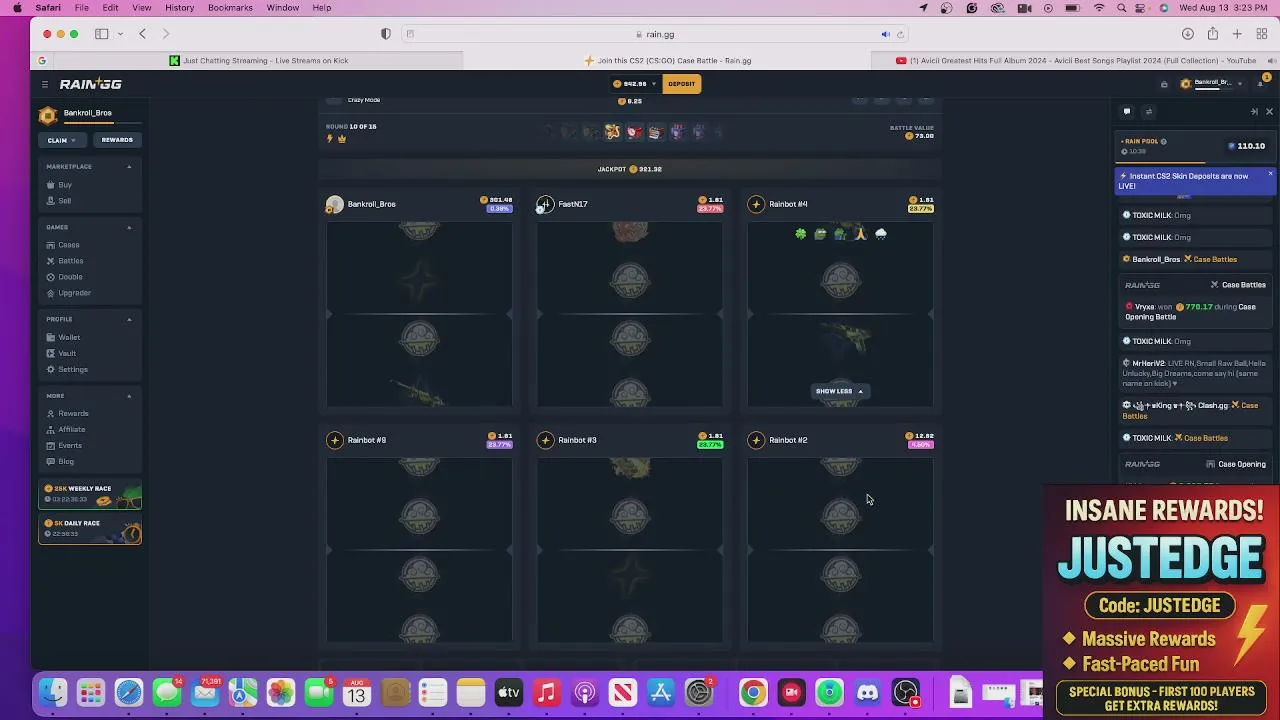
Task: Collapse the Marketplace section
Action: pyautogui.click(x=129, y=167)
